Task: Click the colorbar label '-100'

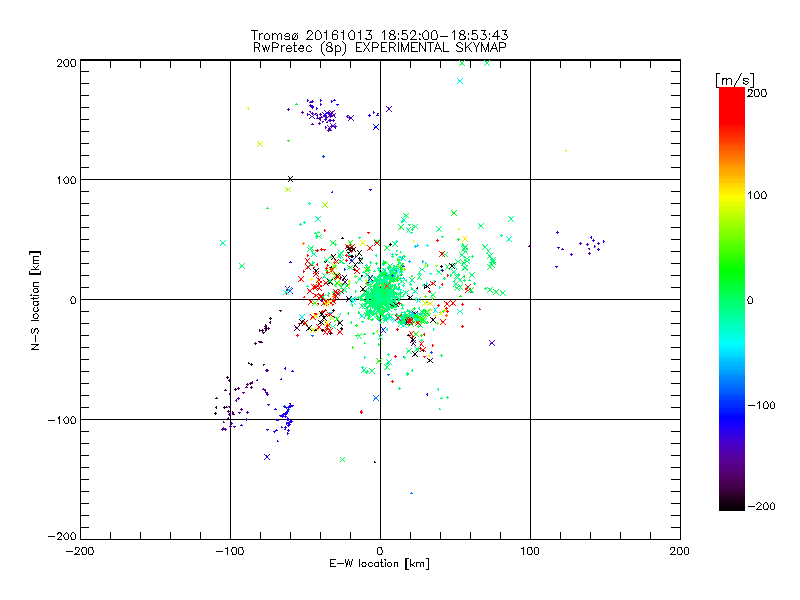Action: [762, 405]
